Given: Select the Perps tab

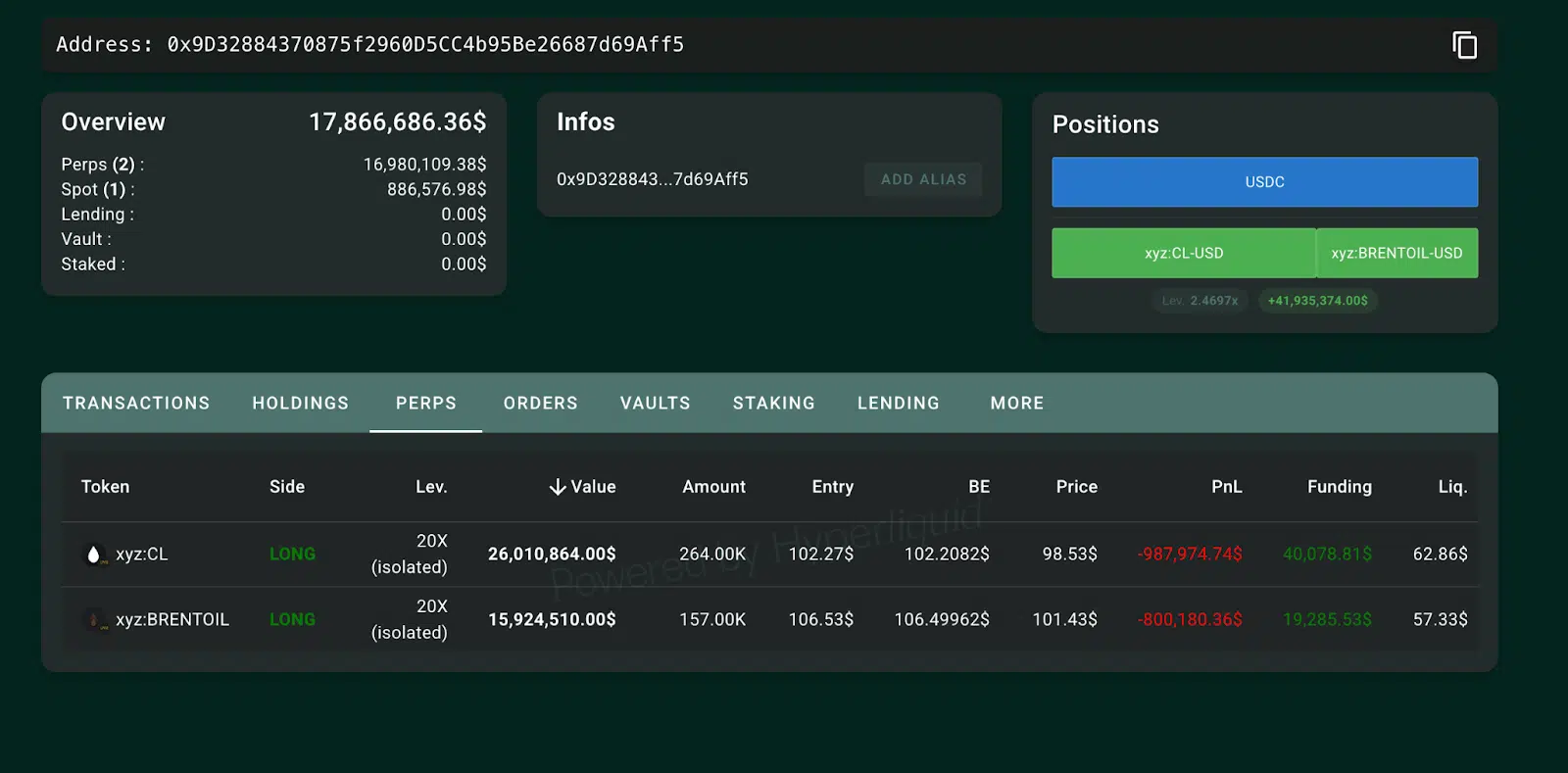Looking at the screenshot, I should pyautogui.click(x=425, y=404).
